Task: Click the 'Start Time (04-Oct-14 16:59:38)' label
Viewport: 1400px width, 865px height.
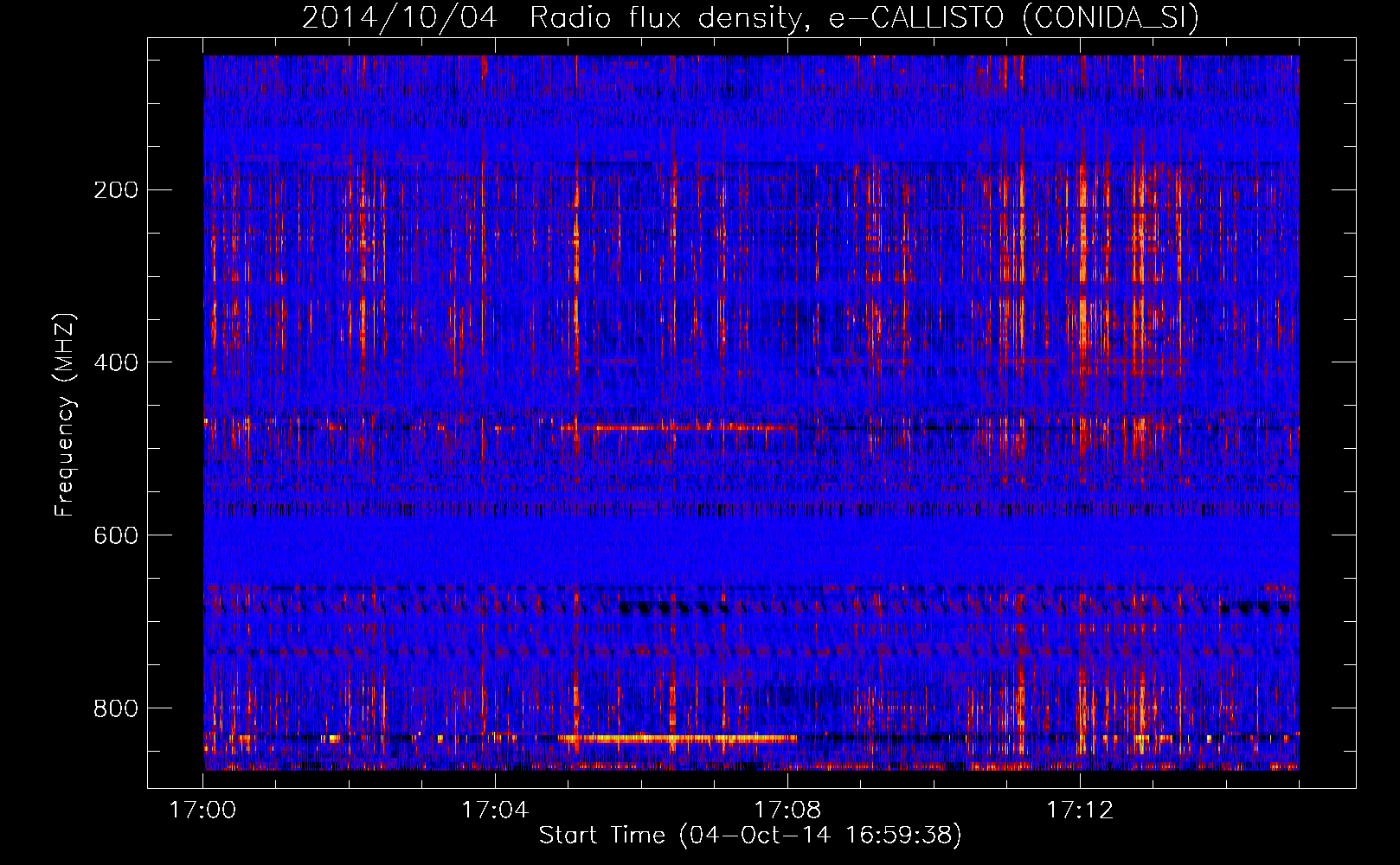Action: tap(750, 836)
